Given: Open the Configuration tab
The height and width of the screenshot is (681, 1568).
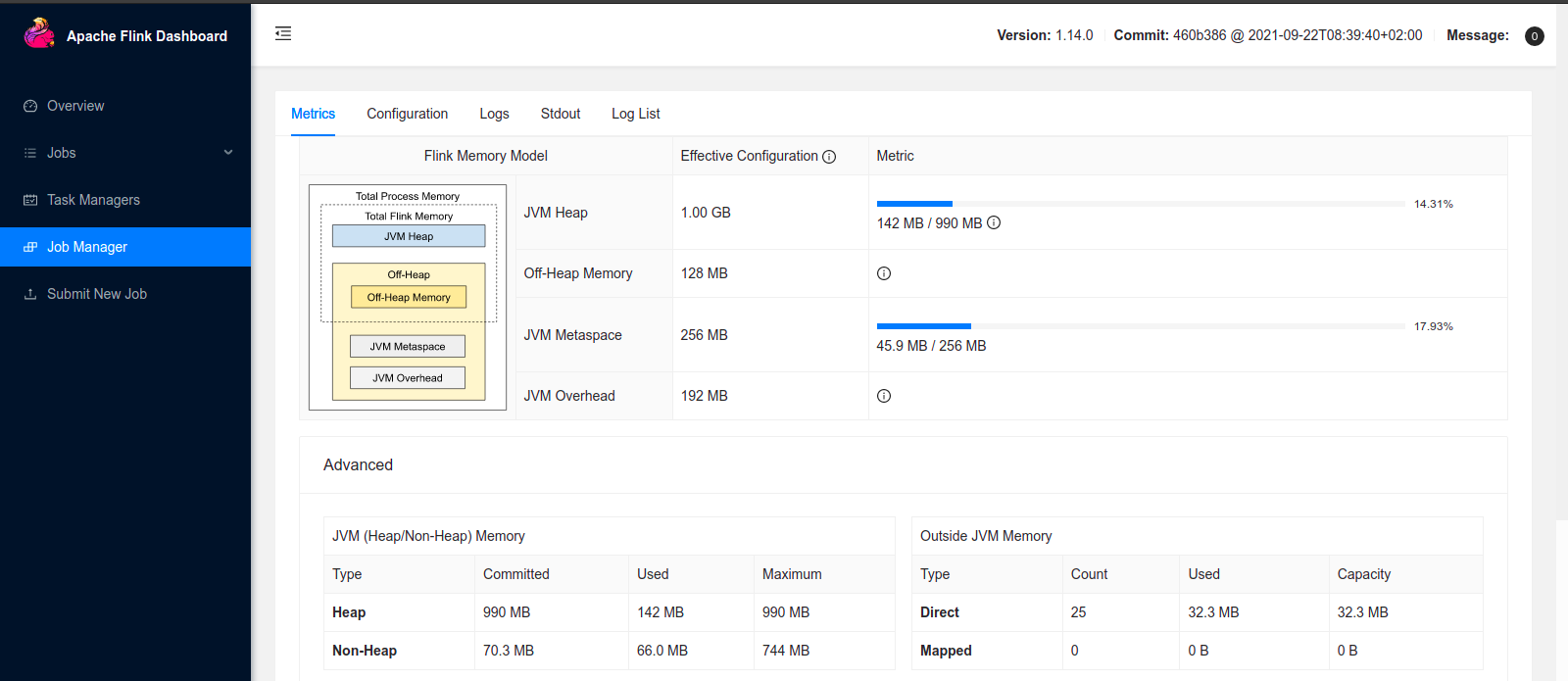Looking at the screenshot, I should click(x=408, y=114).
